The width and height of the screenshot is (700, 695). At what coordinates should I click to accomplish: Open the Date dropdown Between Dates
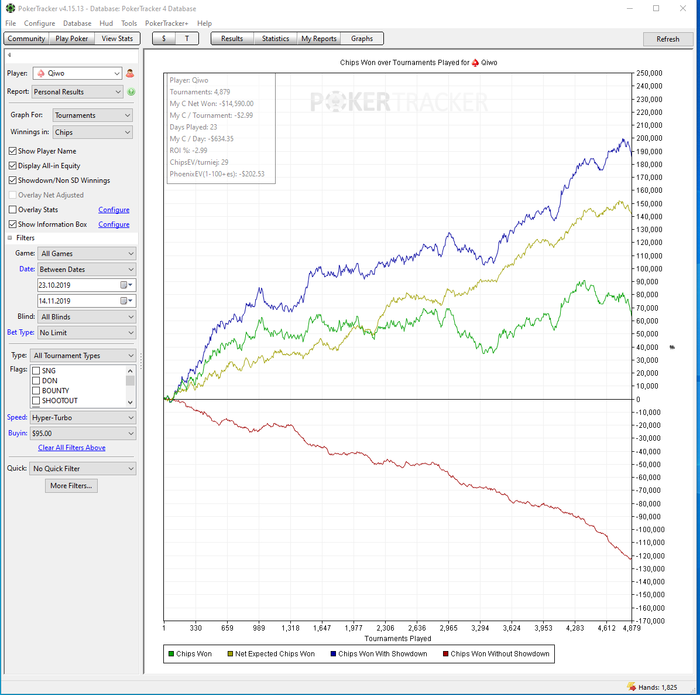(x=87, y=269)
